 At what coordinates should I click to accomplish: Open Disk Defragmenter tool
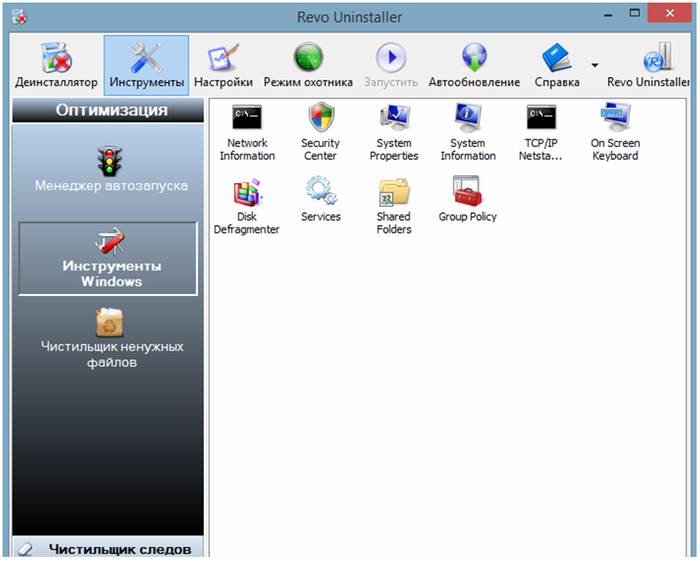(246, 194)
